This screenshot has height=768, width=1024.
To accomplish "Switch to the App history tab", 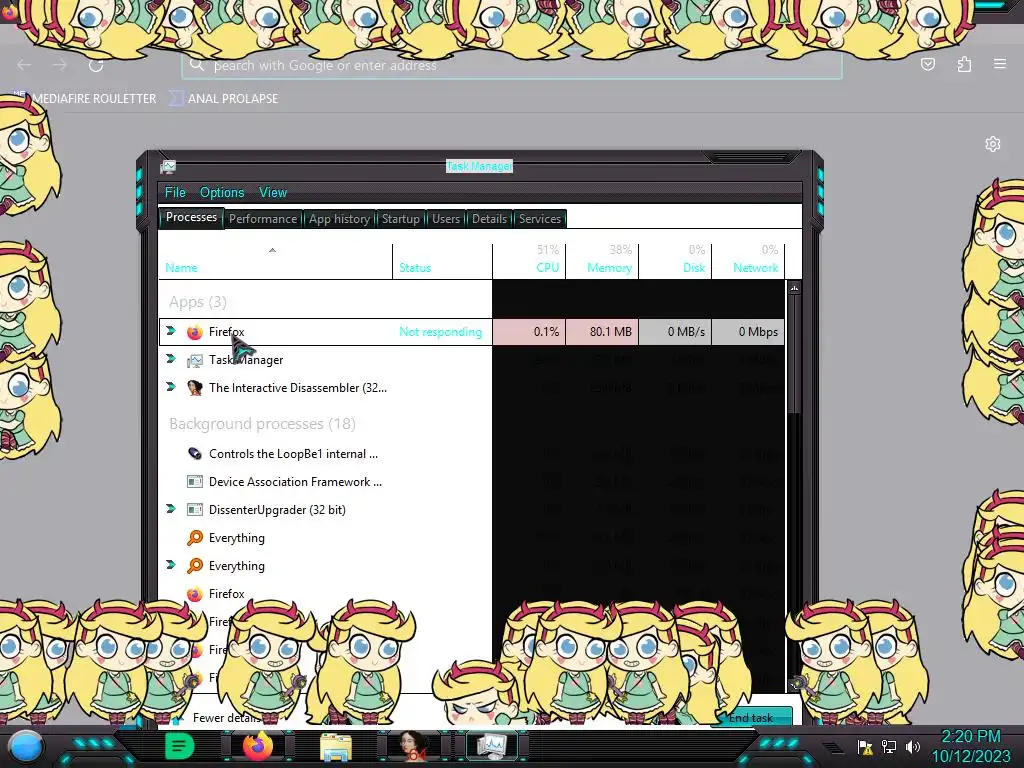I will coord(339,219).
